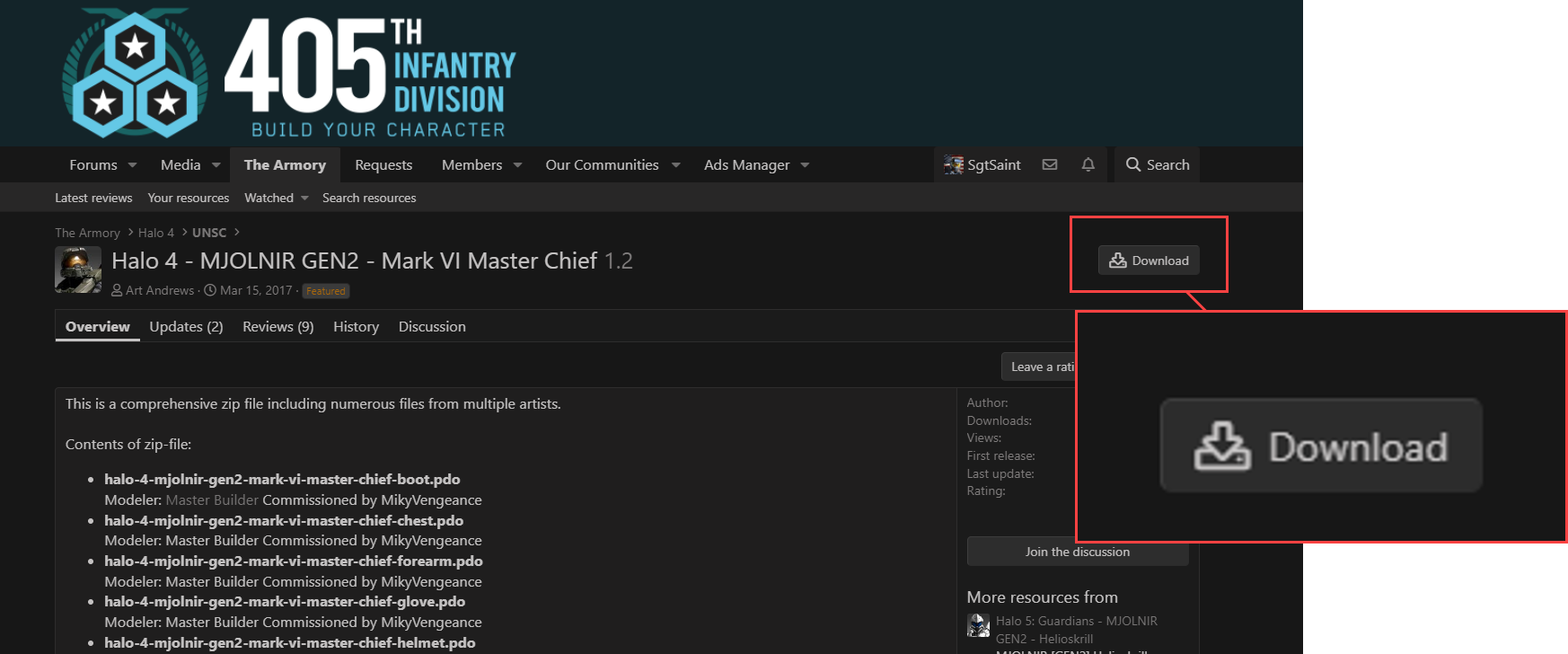
Task: Expand the Our Communities dropdown arrow
Action: pyautogui.click(x=676, y=165)
